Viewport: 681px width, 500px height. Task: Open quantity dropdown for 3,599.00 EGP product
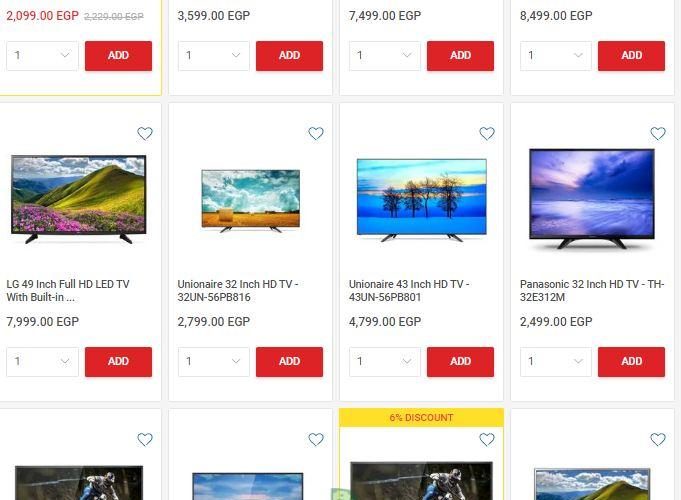pyautogui.click(x=213, y=56)
